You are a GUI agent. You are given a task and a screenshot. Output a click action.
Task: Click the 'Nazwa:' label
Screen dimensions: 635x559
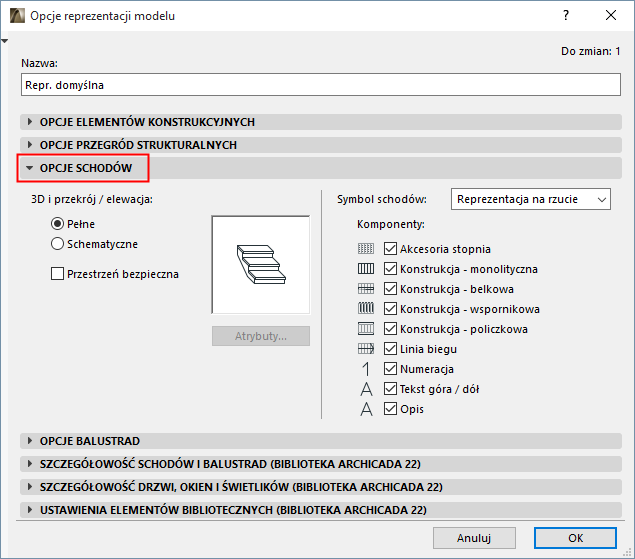click(x=39, y=63)
